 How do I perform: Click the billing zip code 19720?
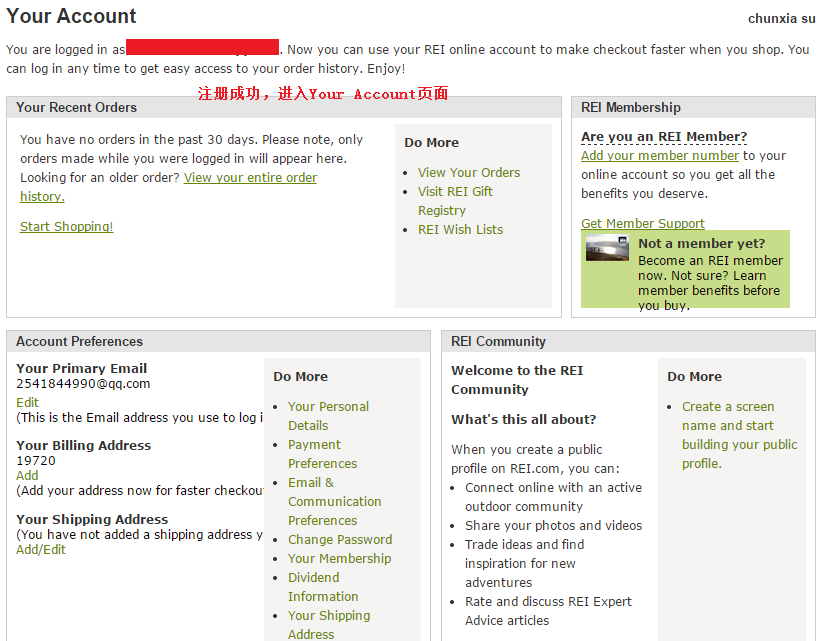[x=36, y=461]
